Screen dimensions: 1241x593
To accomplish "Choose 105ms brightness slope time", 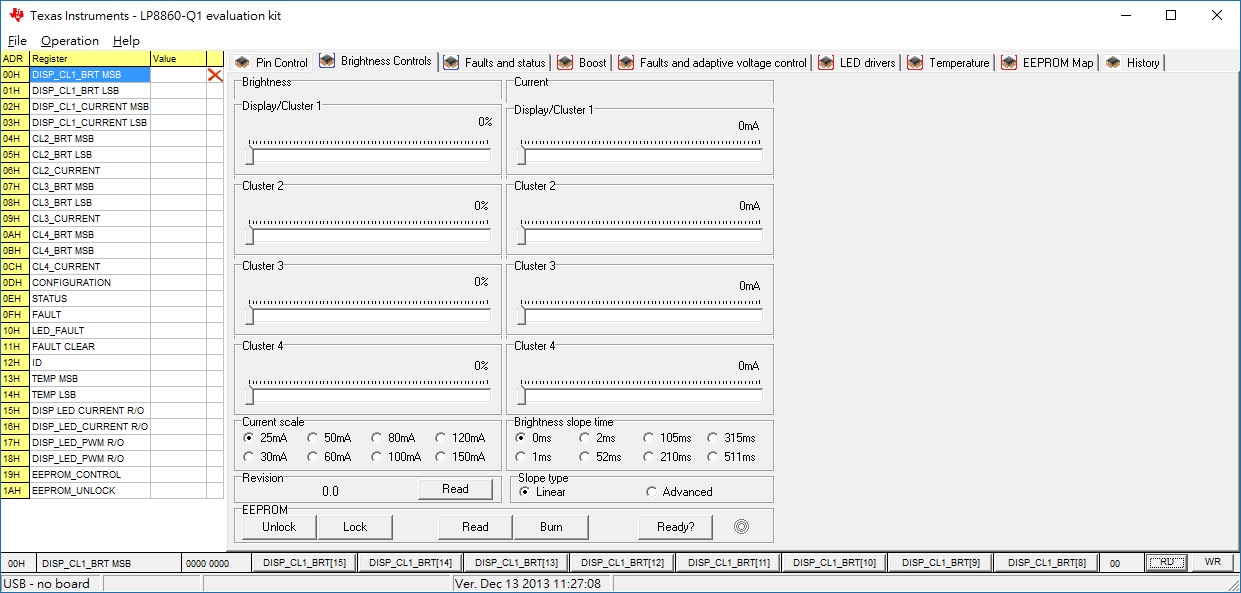I will pos(668,438).
